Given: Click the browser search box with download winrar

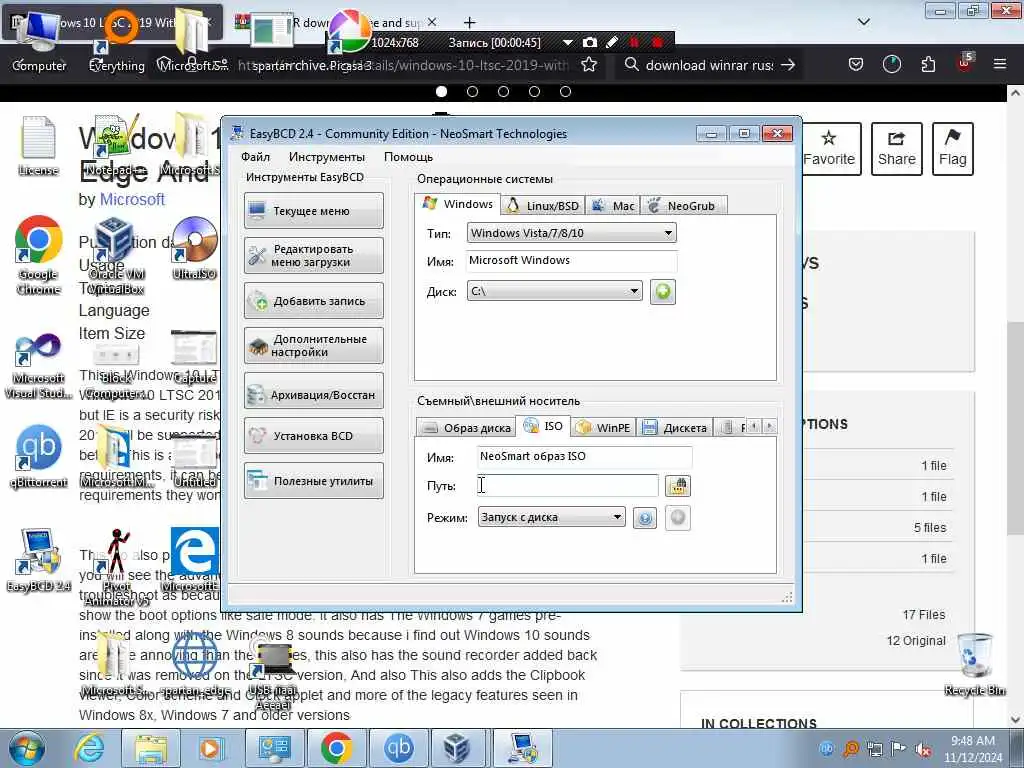Looking at the screenshot, I should tap(709, 65).
